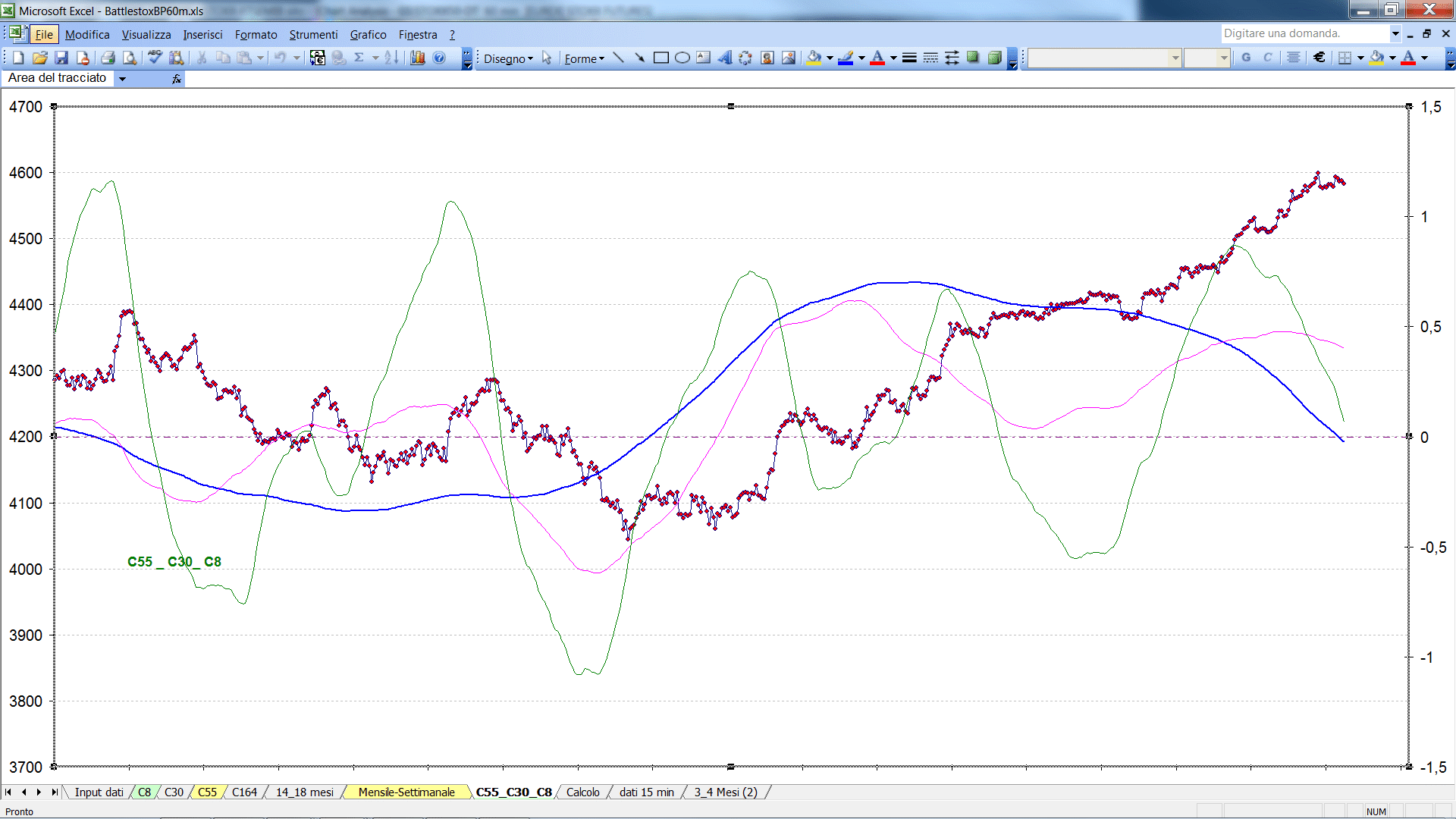Viewport: 1456px width, 819px height.
Task: Switch to the Mensile-Settimanale sheet tab
Action: tap(406, 792)
